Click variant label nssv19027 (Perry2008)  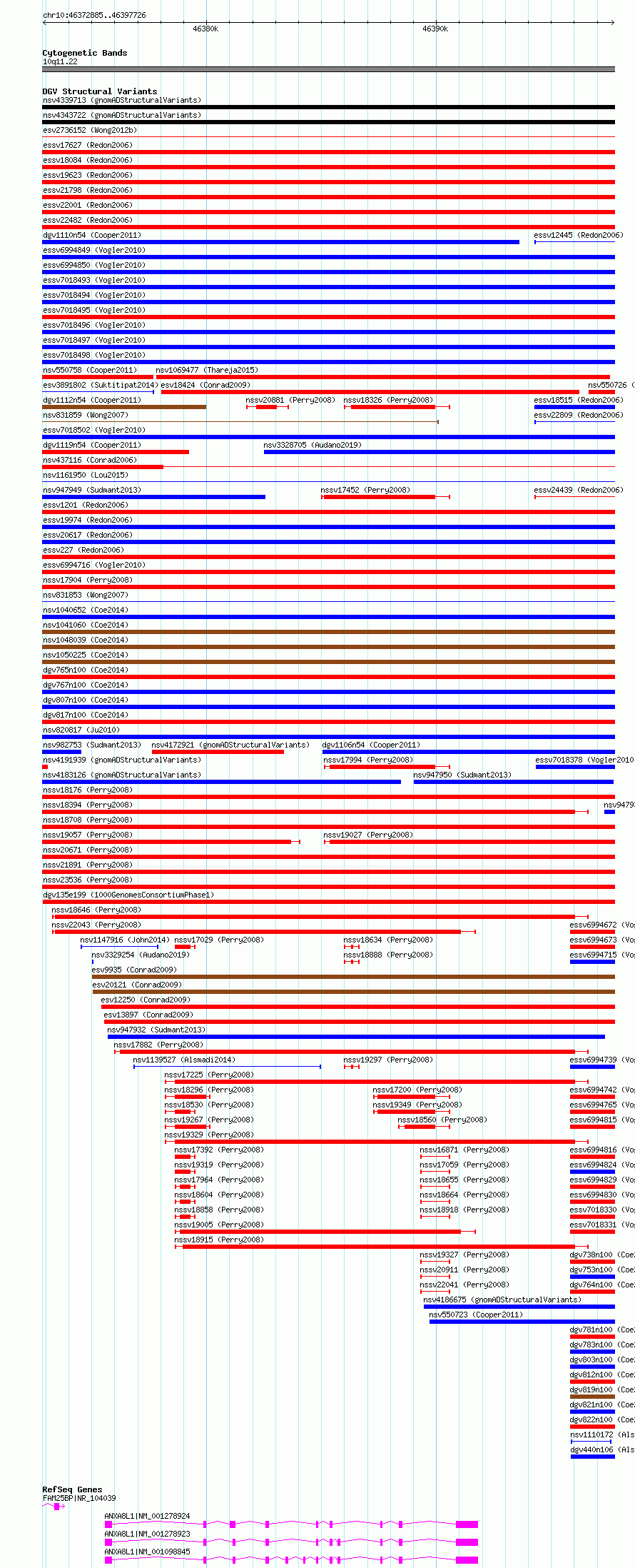tap(368, 835)
